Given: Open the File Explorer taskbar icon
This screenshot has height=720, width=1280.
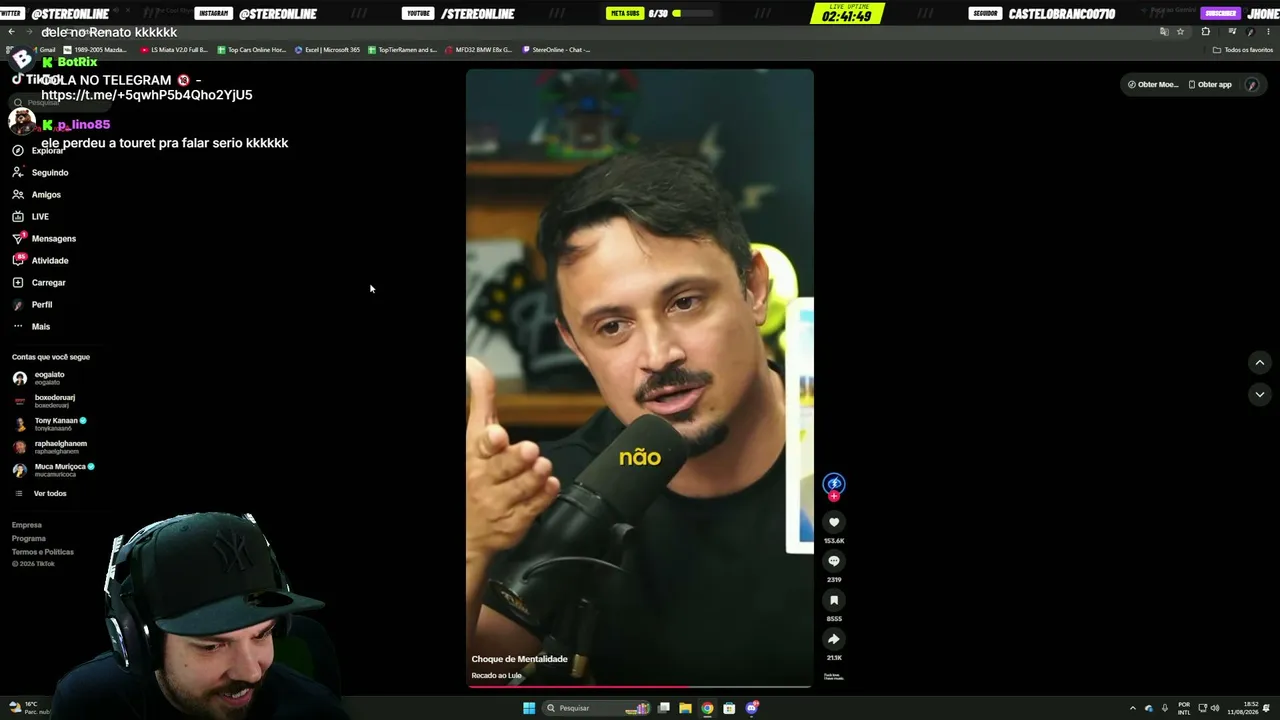Looking at the screenshot, I should 685,708.
